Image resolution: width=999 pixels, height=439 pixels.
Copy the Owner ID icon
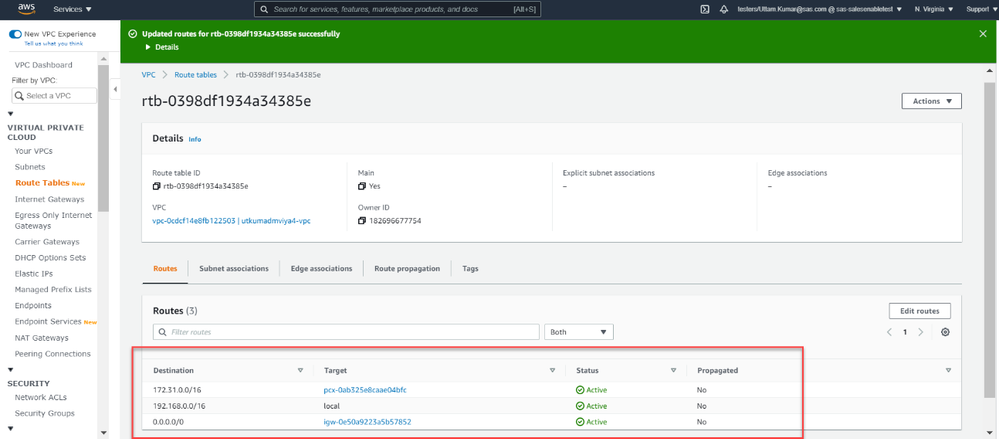click(362, 220)
